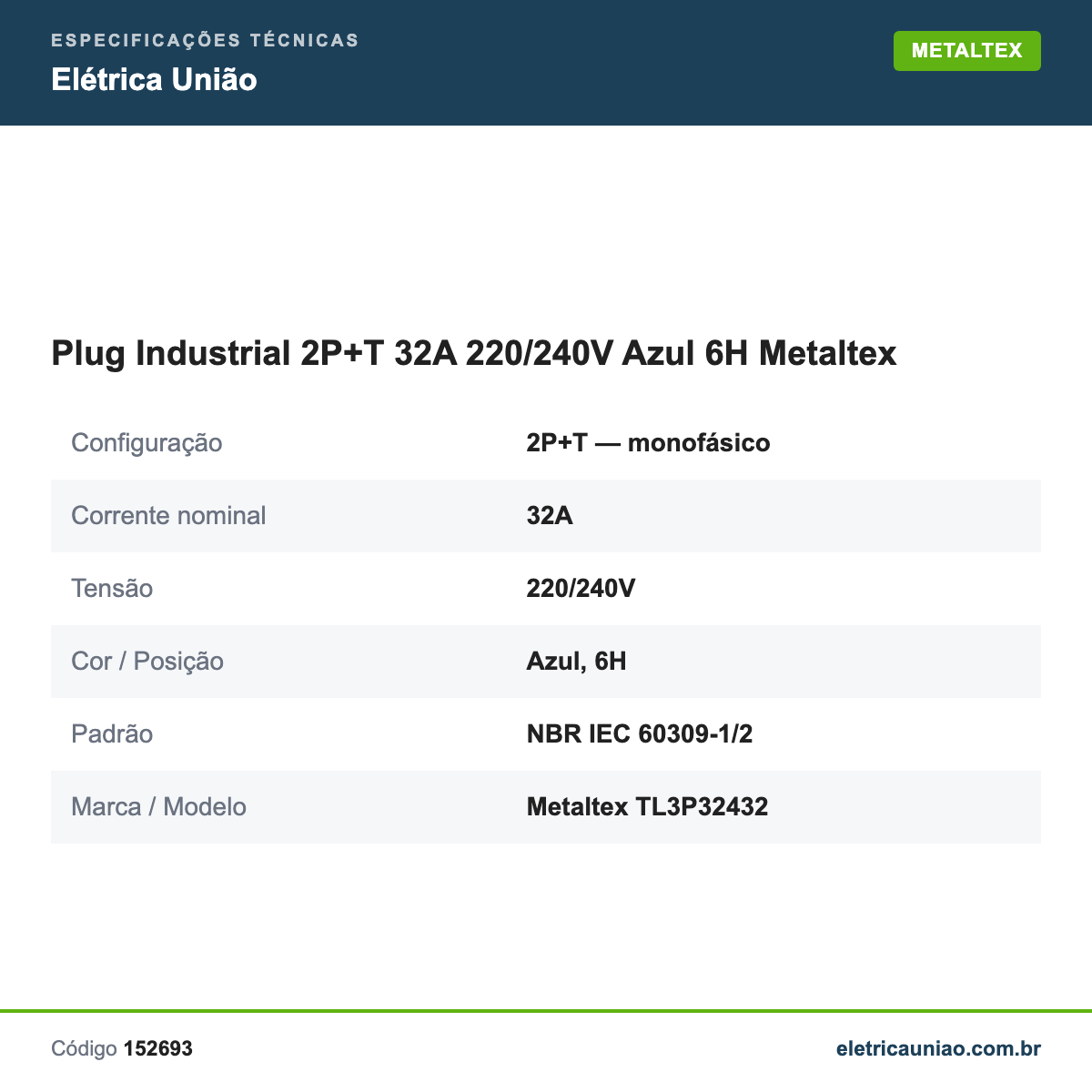Open the eletricauniao.com.br link
The width and height of the screenshot is (1092, 1092).
938,1048
